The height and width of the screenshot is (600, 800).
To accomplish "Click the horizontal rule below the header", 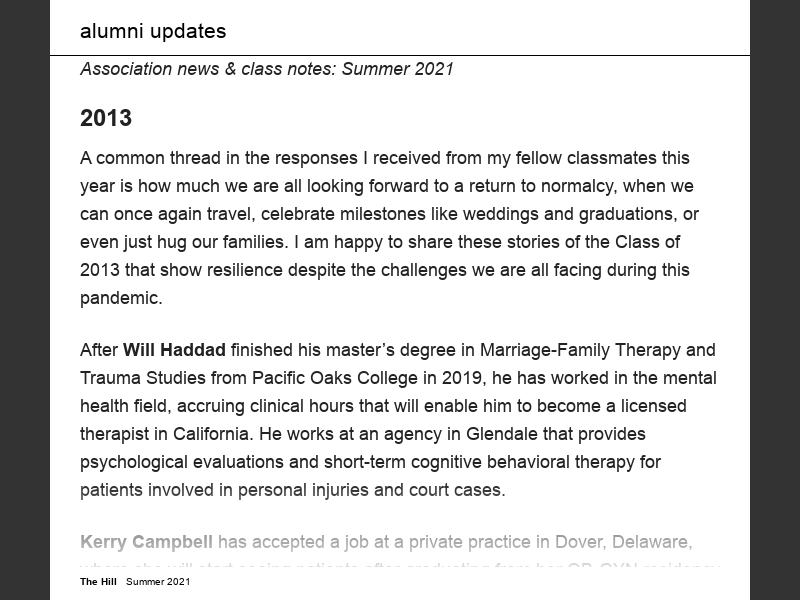I will pyautogui.click(x=400, y=55).
